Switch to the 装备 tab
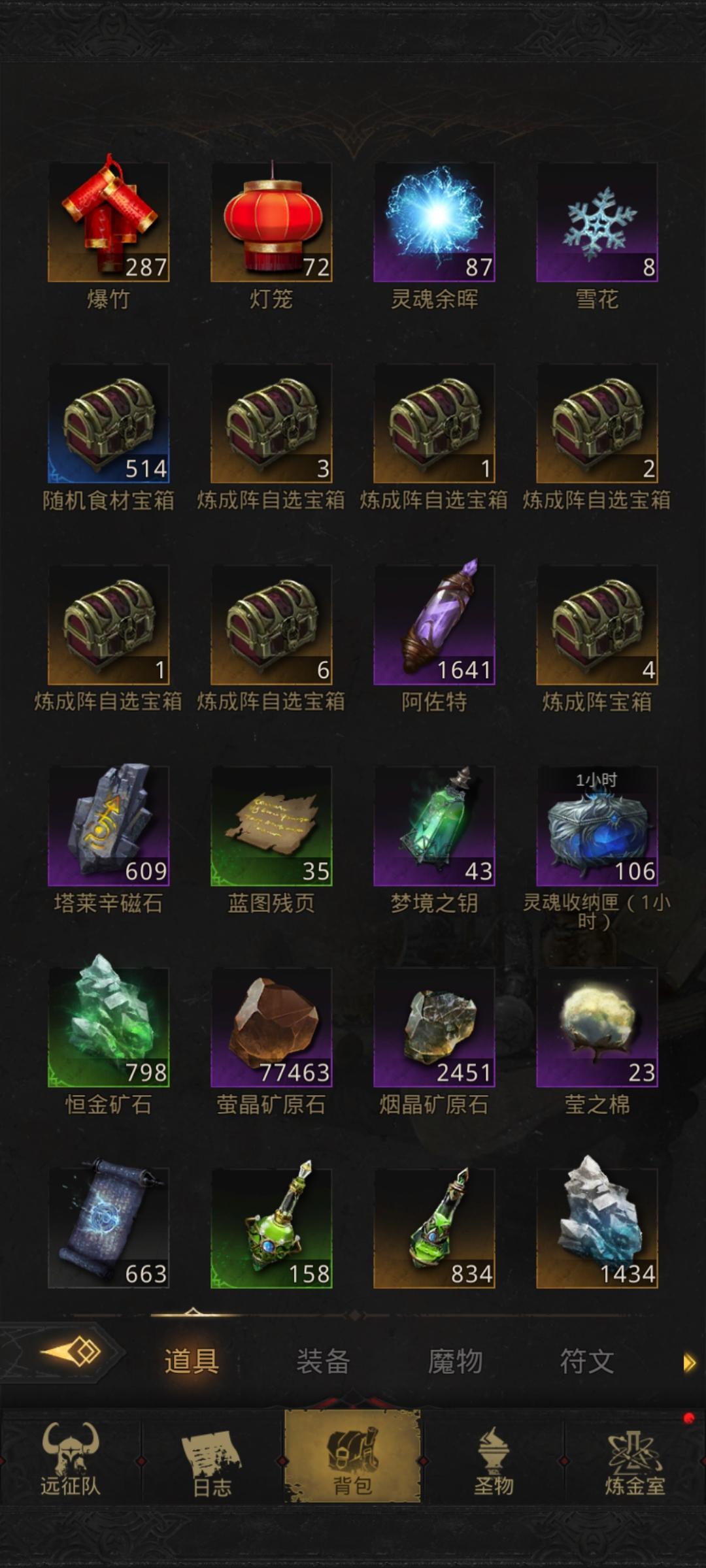The width and height of the screenshot is (706, 1568). coord(323,1362)
